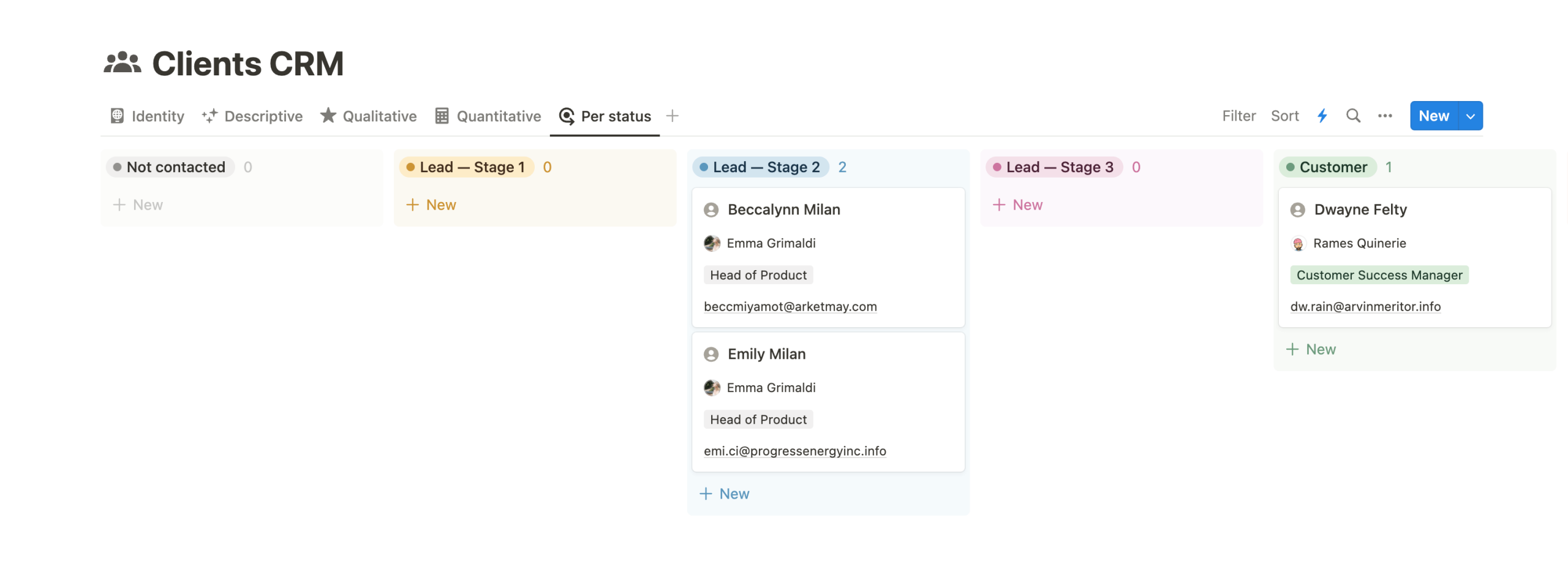
Task: Open the three-dots view options menu
Action: coord(1384,116)
